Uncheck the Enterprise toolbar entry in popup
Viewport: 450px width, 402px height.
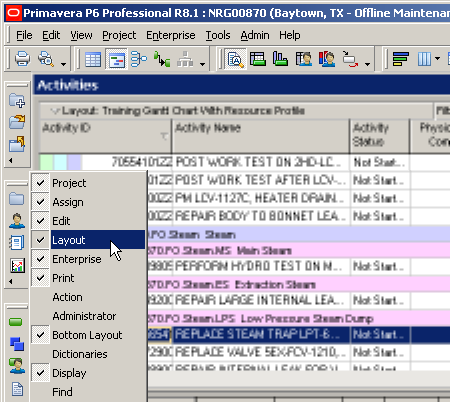tap(88, 259)
